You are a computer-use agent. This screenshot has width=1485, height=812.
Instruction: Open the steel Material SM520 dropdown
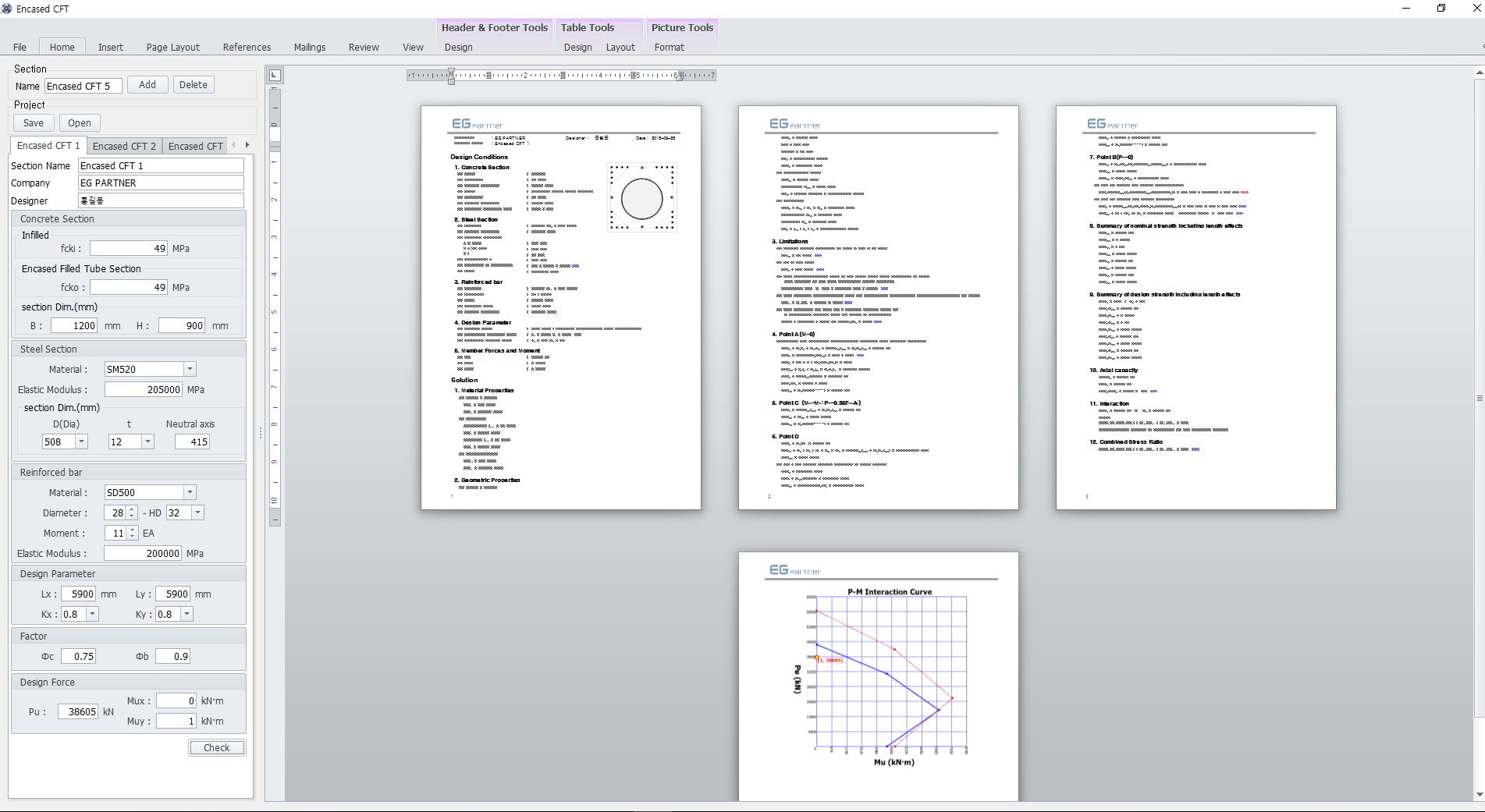(x=190, y=369)
